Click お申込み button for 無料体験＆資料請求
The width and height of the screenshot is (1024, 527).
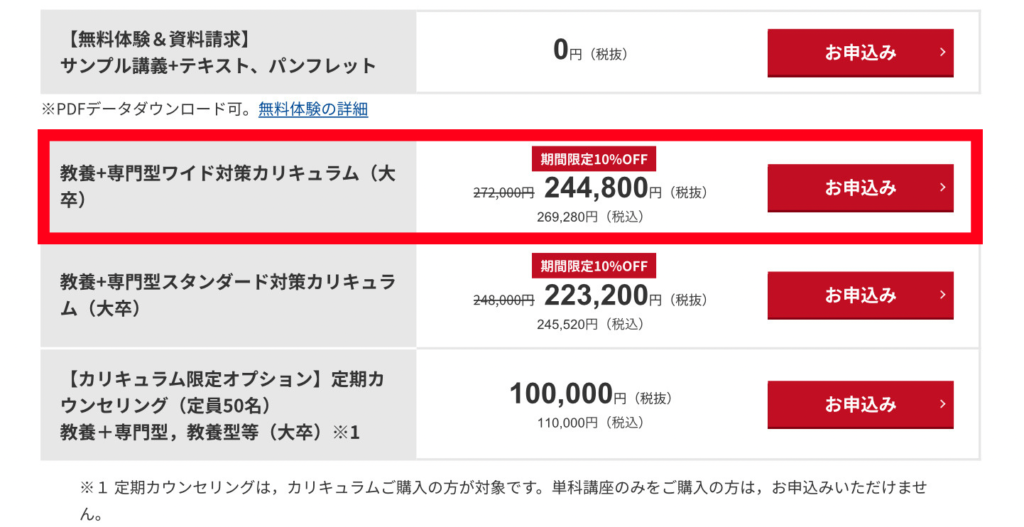[x=860, y=53]
